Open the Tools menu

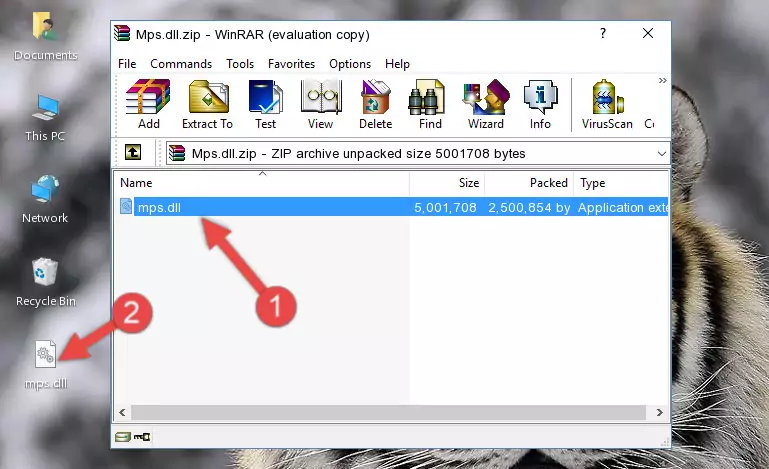(240, 64)
